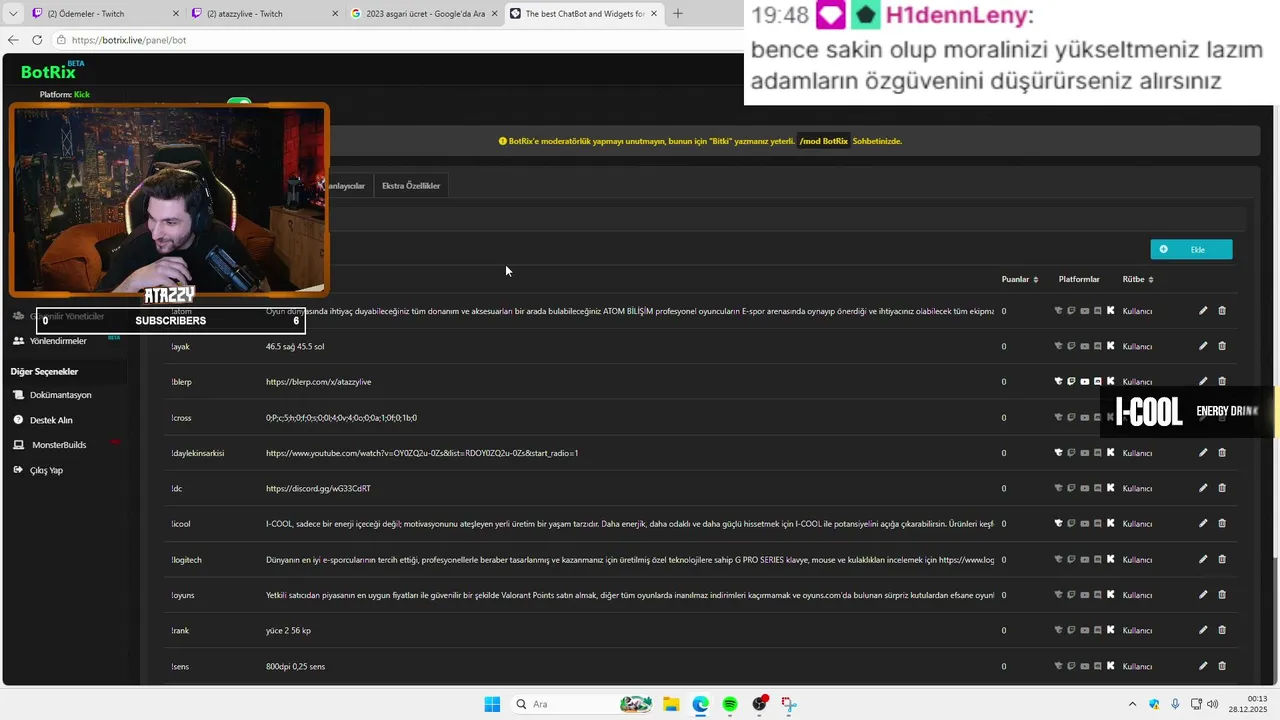The width and height of the screenshot is (1280, 720).
Task: Toggle Kick platform for !icool command
Action: click(x=1110, y=523)
